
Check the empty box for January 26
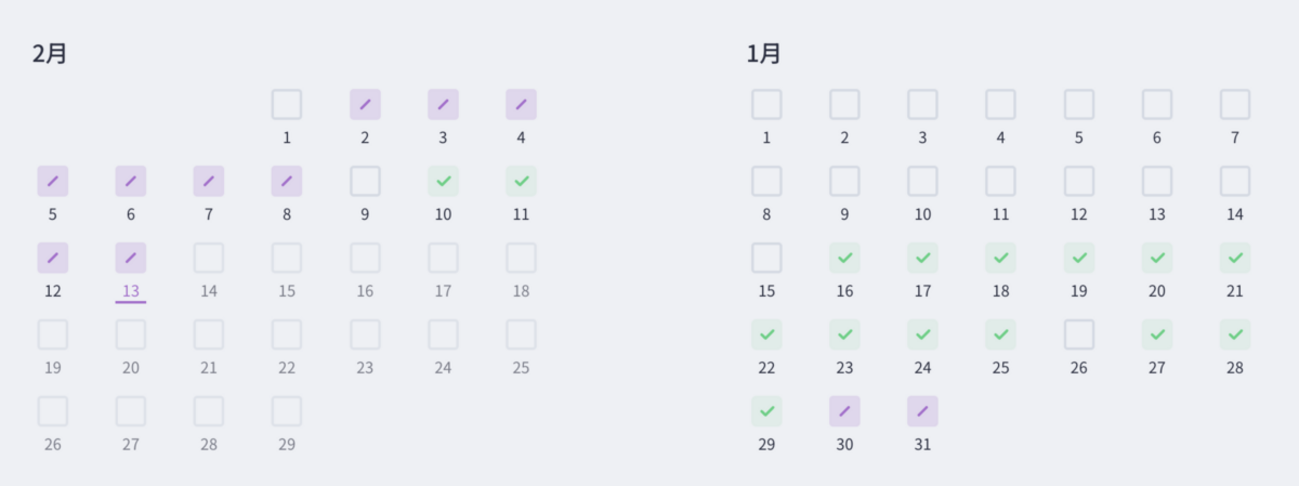(x=1079, y=334)
